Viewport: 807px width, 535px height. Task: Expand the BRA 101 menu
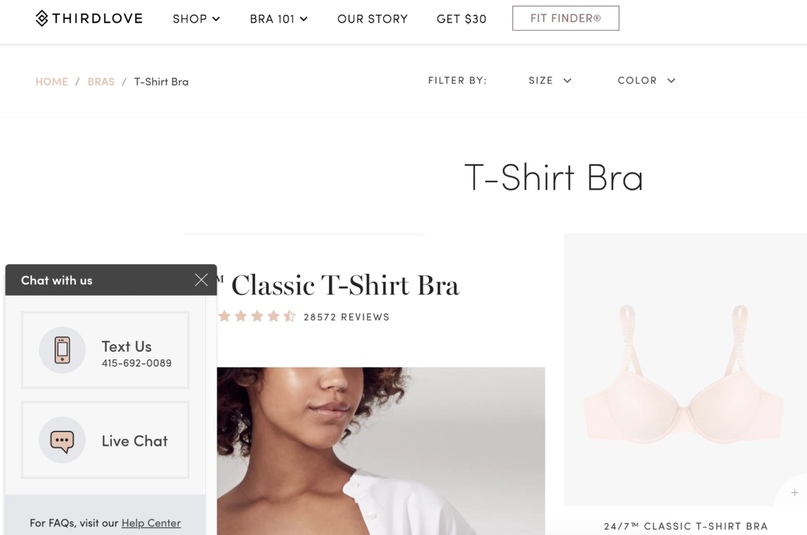pyautogui.click(x=278, y=19)
